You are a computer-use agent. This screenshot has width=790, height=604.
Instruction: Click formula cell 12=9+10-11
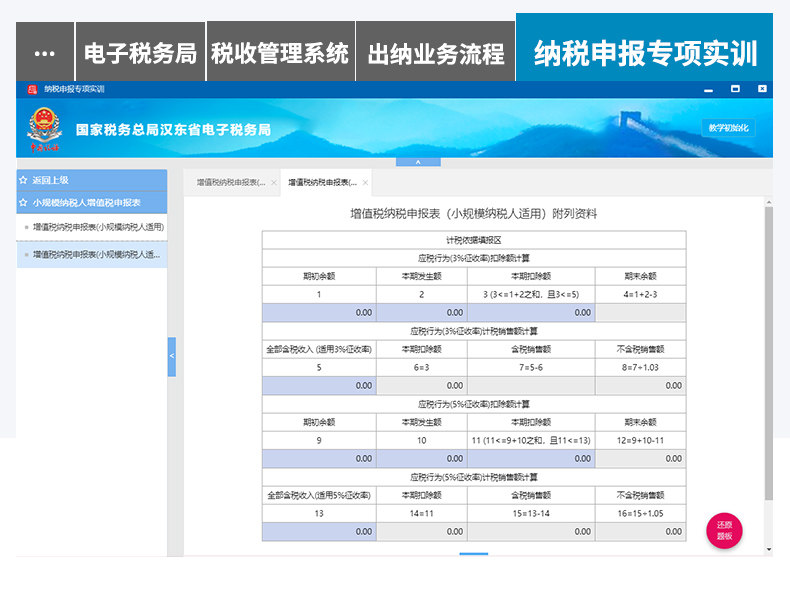(640, 441)
